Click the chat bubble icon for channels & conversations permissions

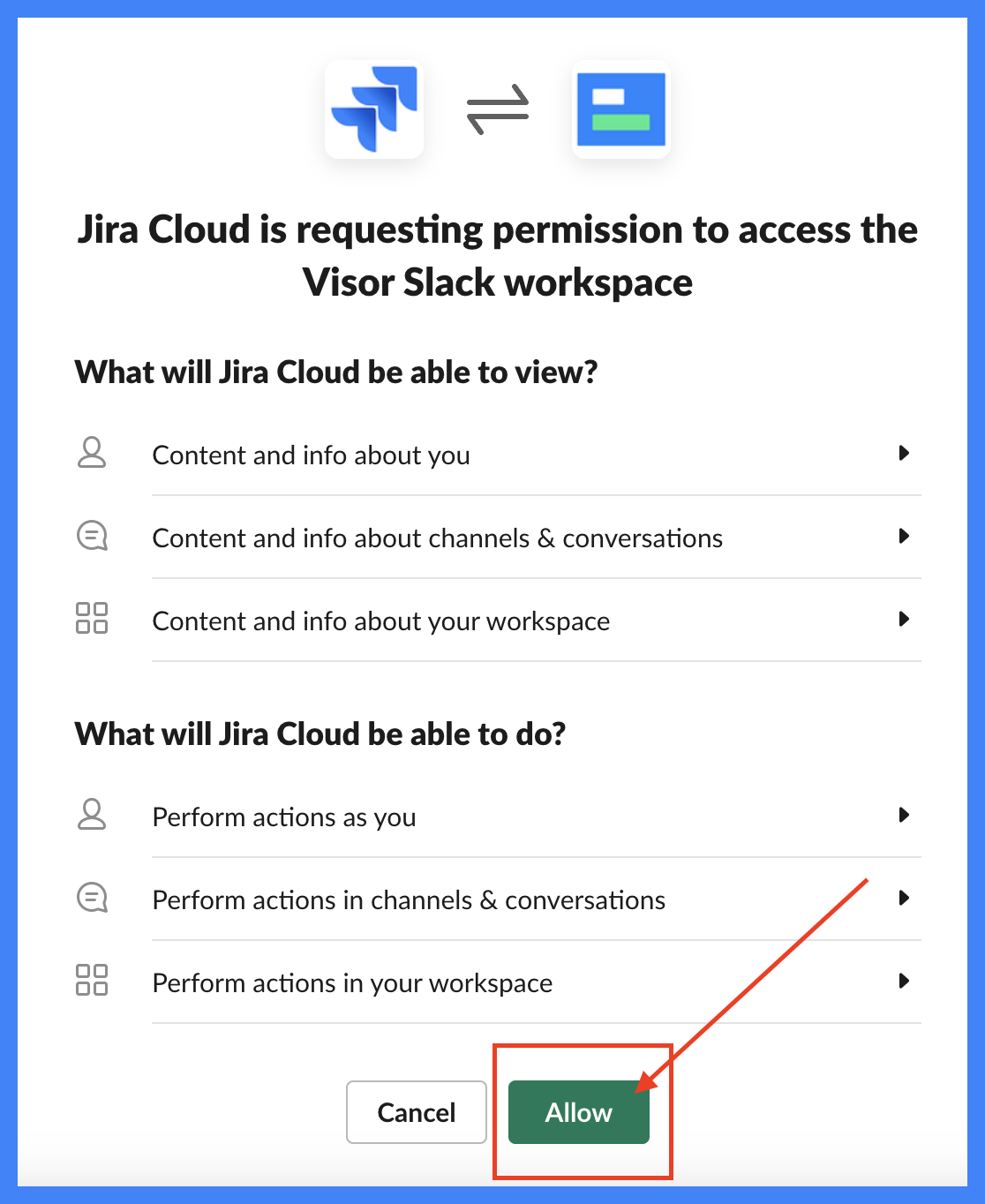pos(92,536)
